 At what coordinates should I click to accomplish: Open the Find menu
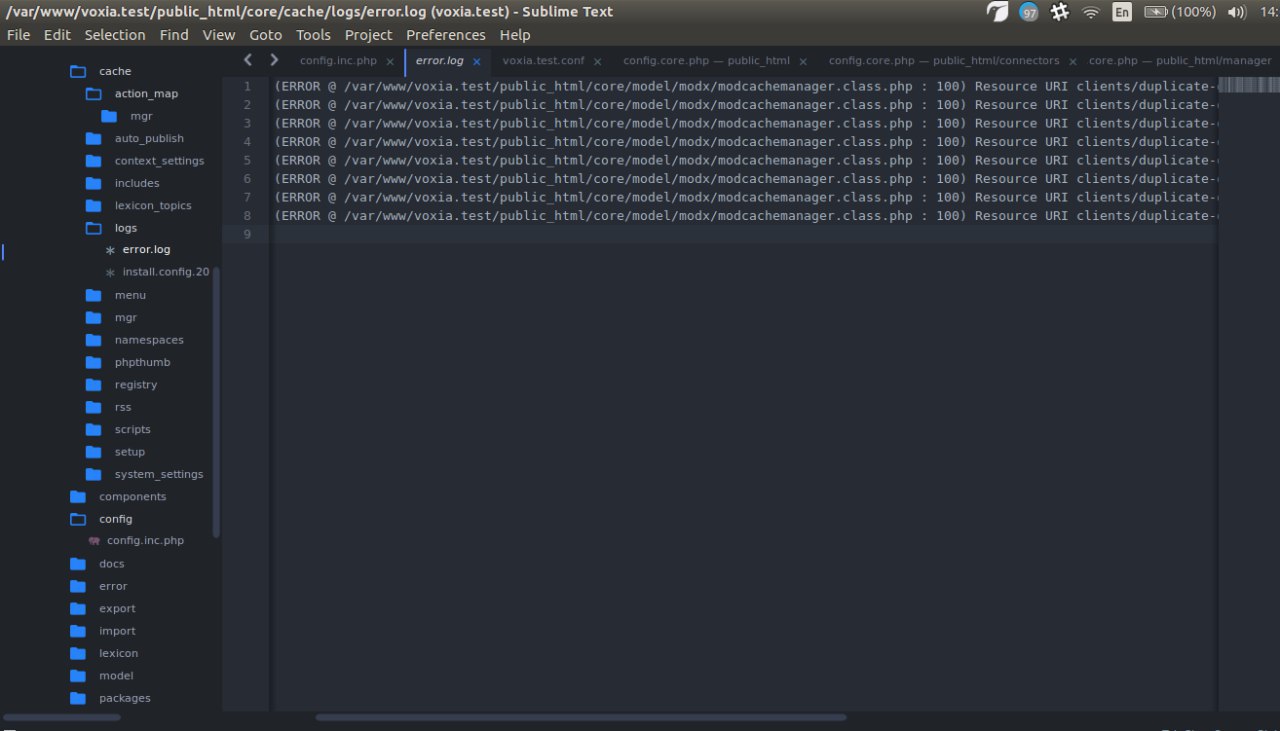tap(174, 35)
